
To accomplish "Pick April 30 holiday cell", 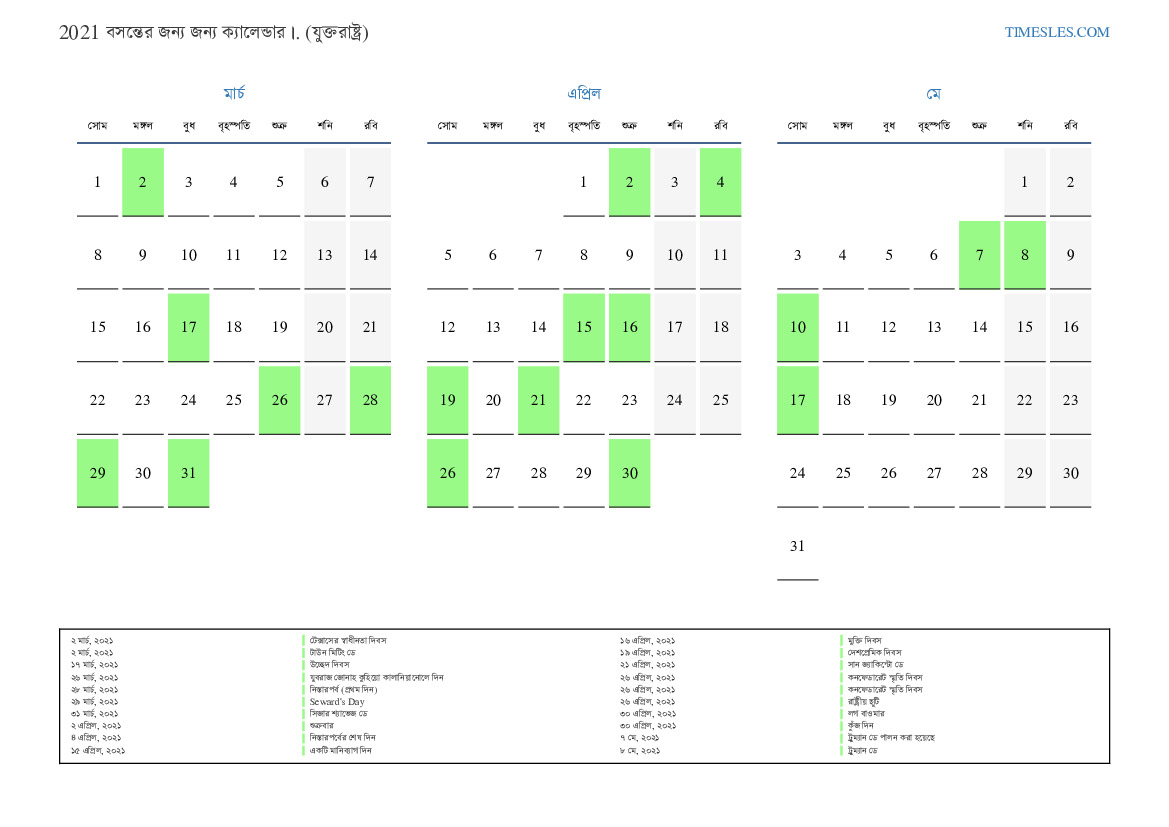I will [630, 473].
